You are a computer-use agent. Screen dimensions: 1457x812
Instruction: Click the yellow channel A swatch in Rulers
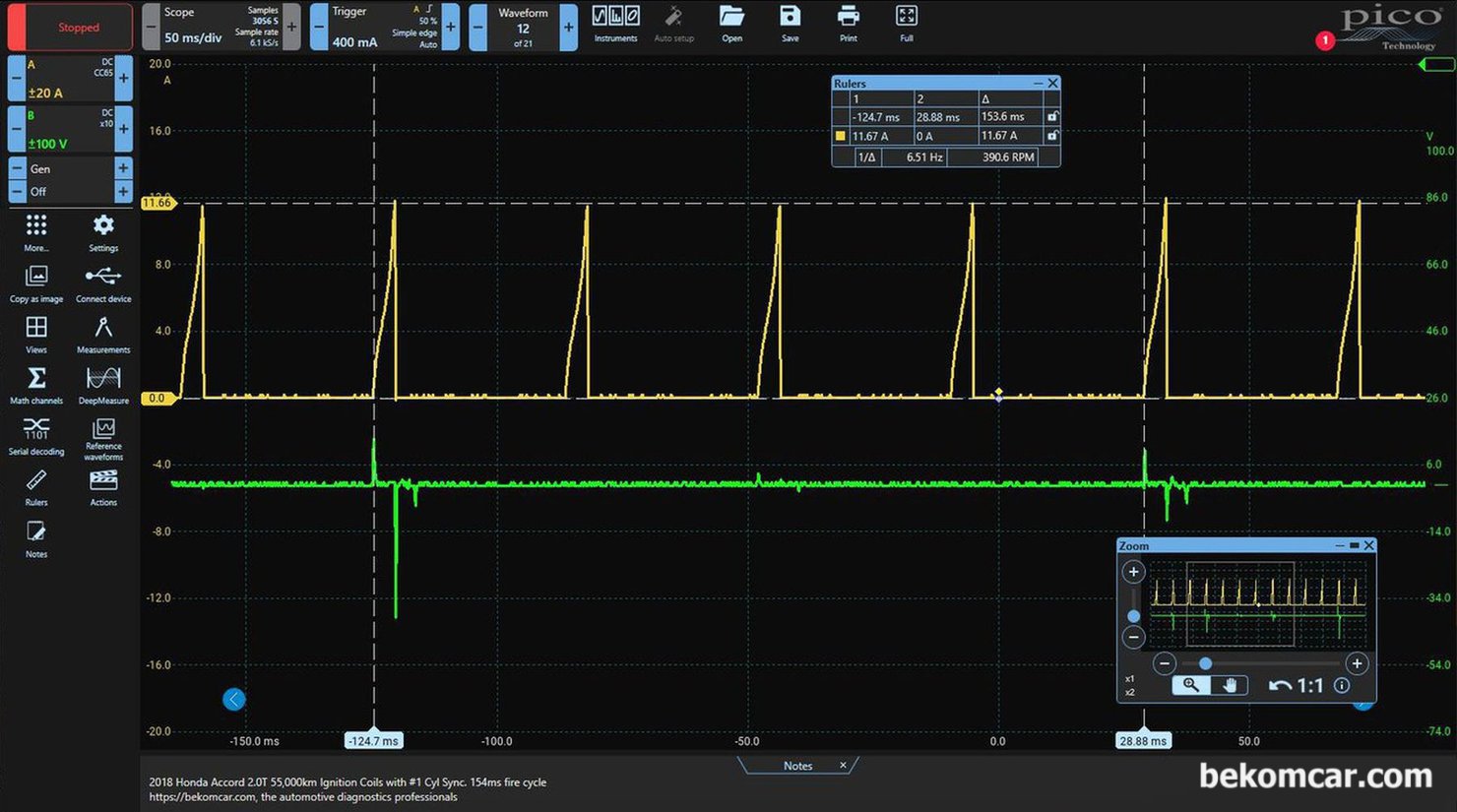pyautogui.click(x=840, y=137)
